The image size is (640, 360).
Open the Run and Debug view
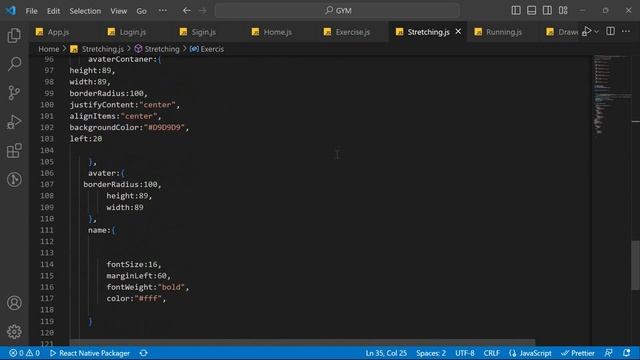click(x=14, y=122)
